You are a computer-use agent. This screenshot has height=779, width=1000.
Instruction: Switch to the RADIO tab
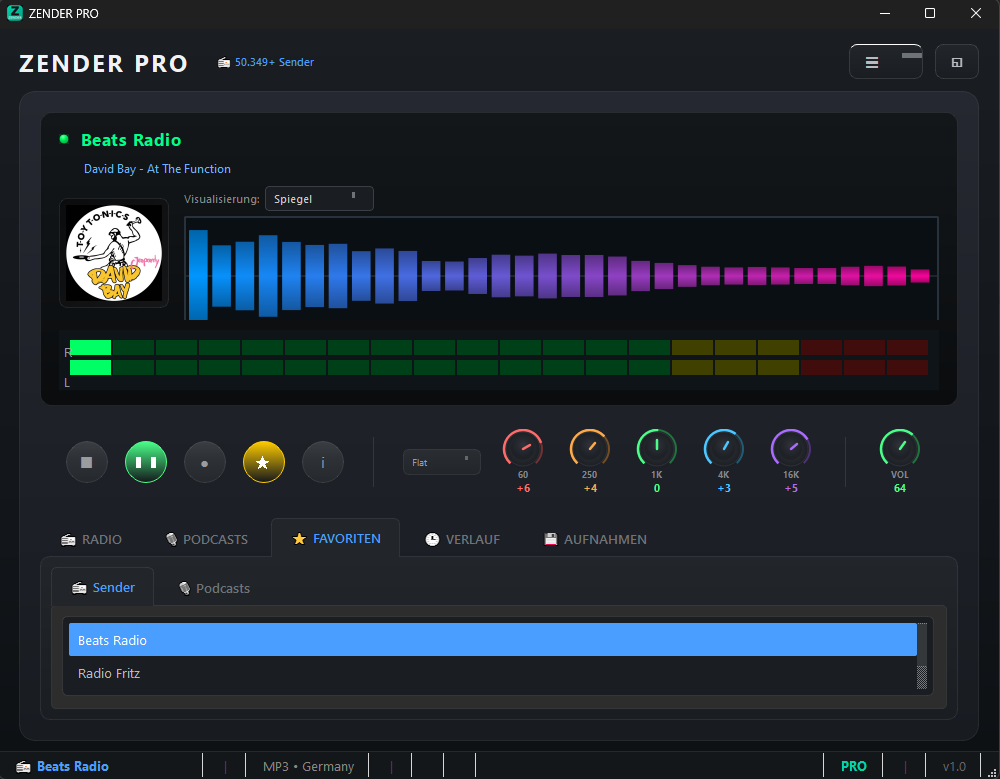(92, 539)
